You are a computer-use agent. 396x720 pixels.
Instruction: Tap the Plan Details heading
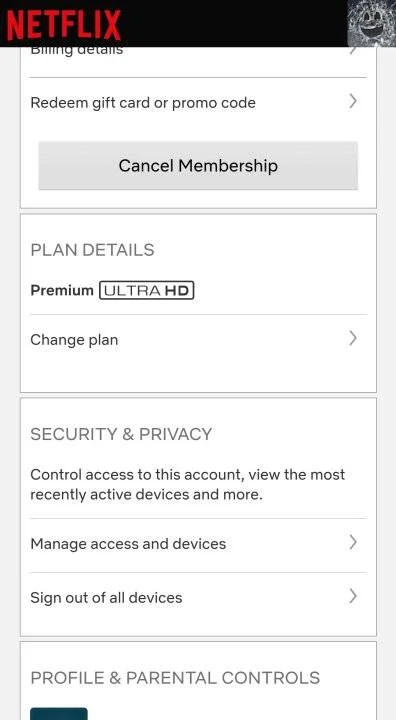coord(92,250)
